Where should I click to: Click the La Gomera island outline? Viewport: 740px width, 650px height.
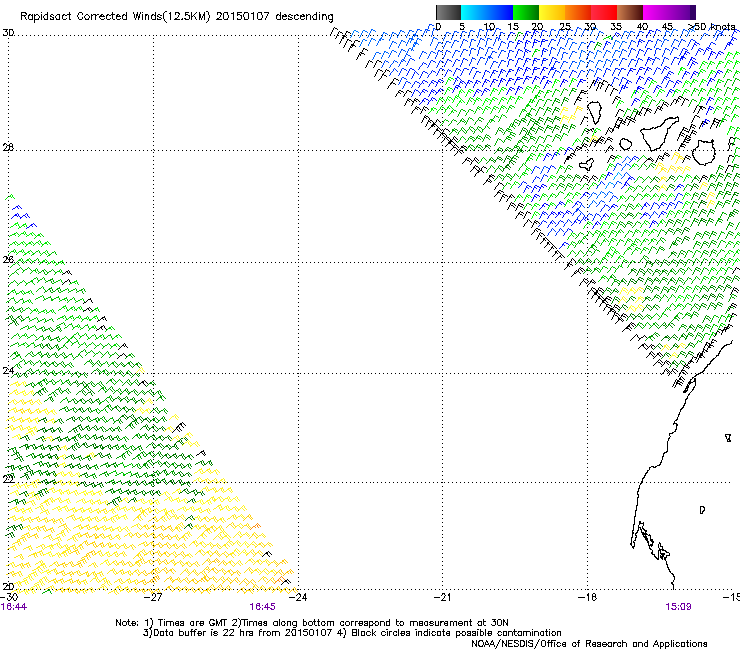coord(626,144)
